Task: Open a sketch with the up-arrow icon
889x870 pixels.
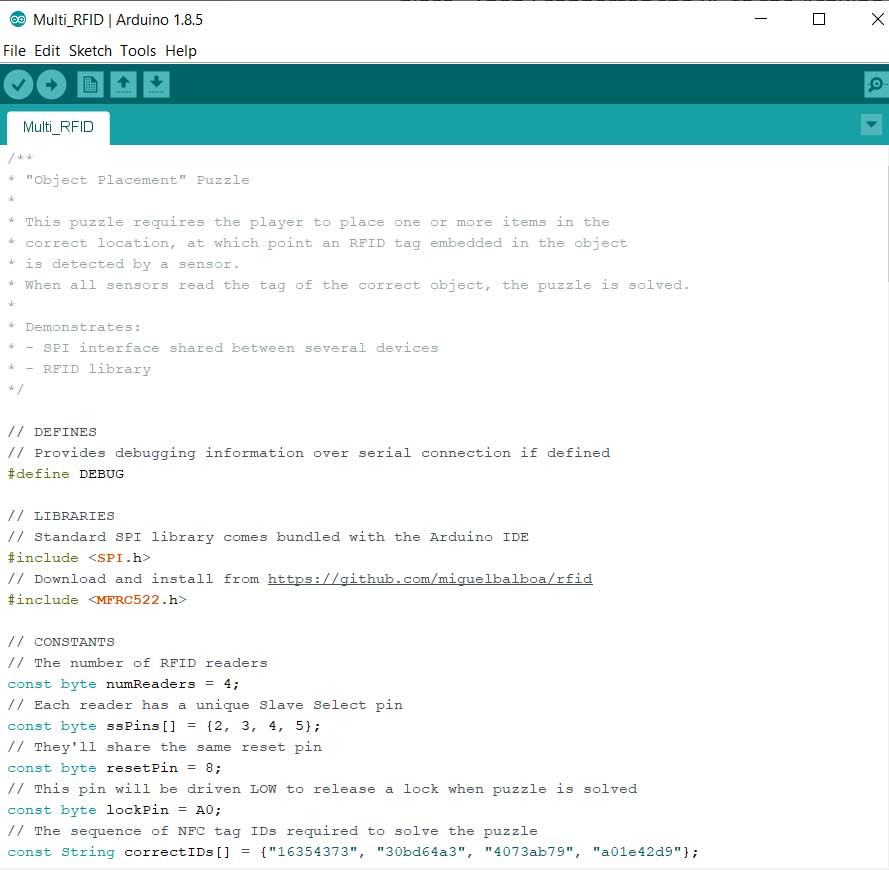Action: (123, 85)
